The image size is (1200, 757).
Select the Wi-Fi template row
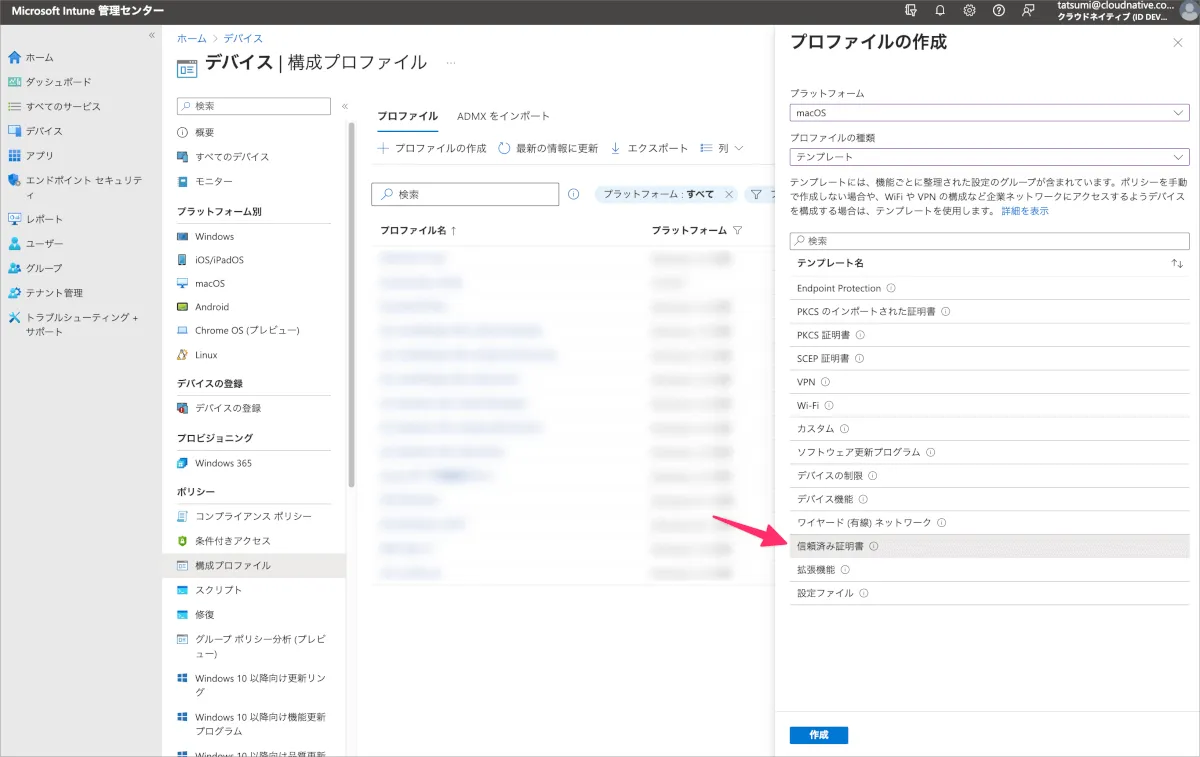coord(808,405)
